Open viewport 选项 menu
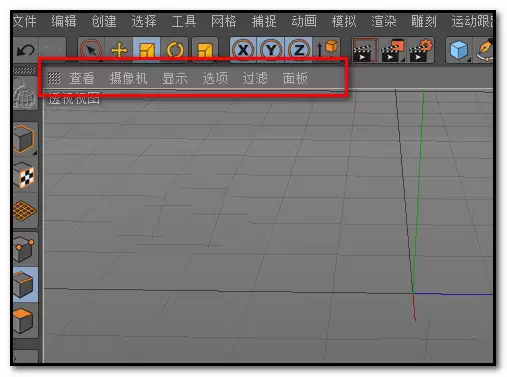 215,78
